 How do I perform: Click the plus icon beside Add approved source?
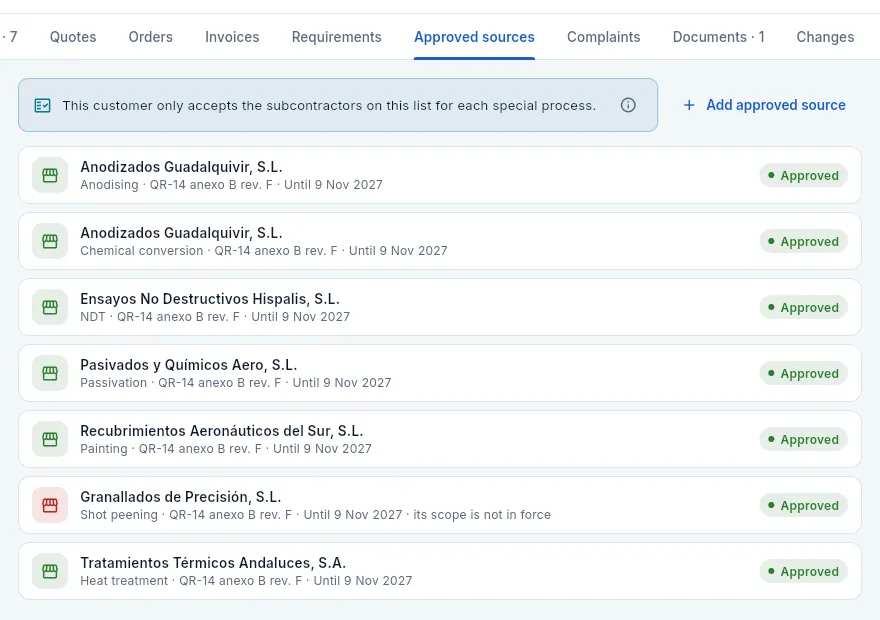tap(689, 105)
